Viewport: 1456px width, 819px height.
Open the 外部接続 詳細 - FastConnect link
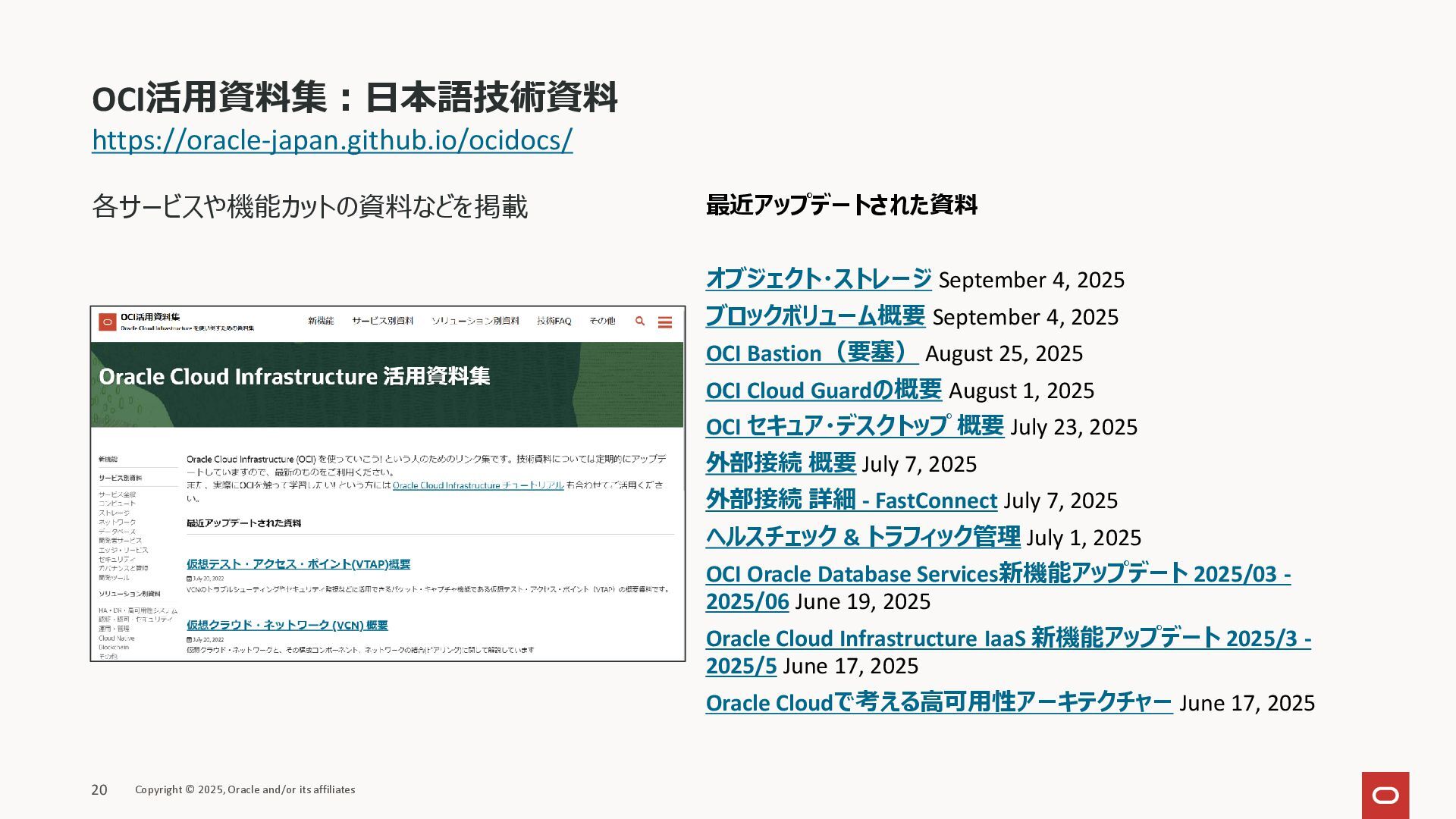tap(851, 500)
